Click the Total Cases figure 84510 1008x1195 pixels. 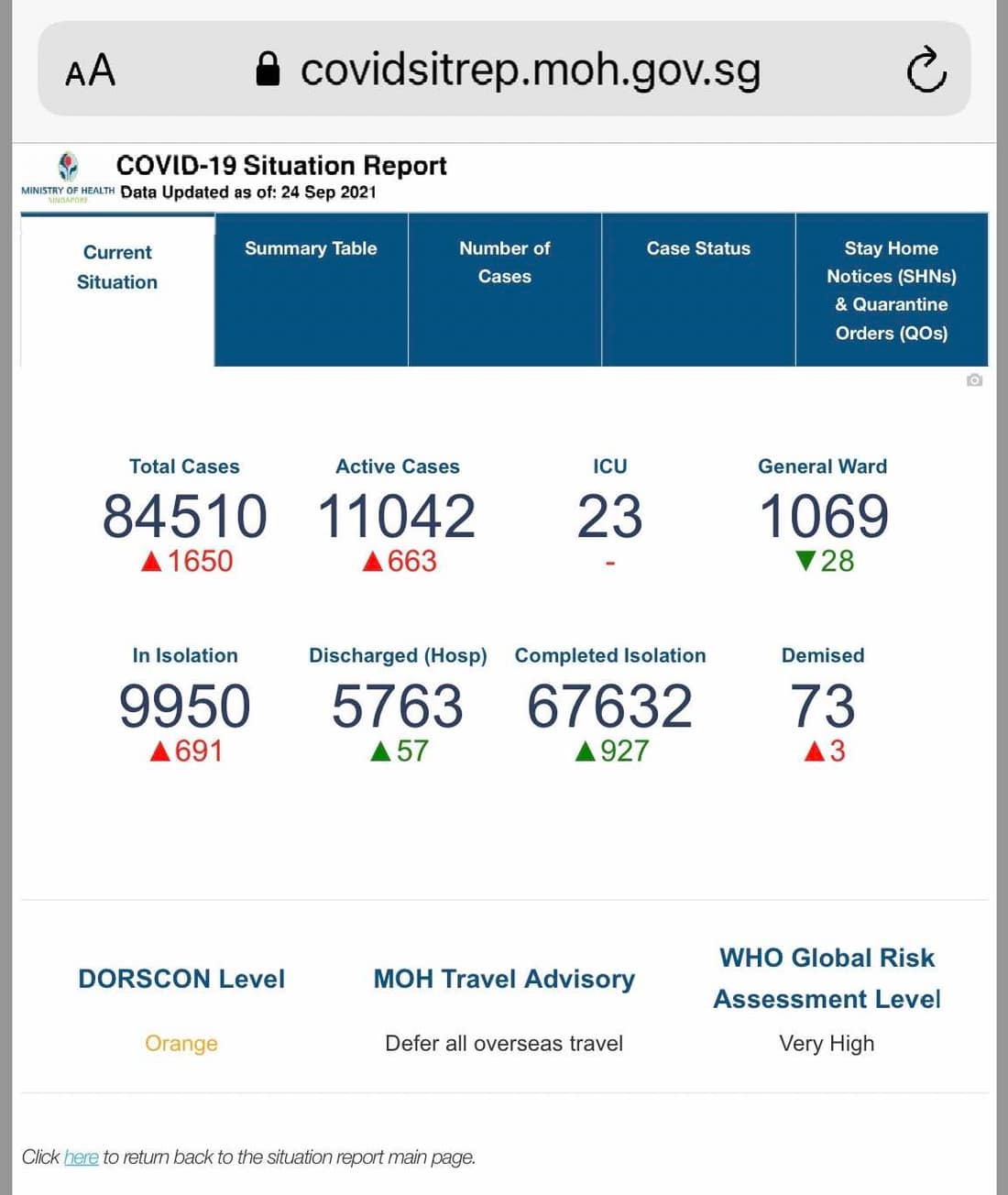pos(185,516)
